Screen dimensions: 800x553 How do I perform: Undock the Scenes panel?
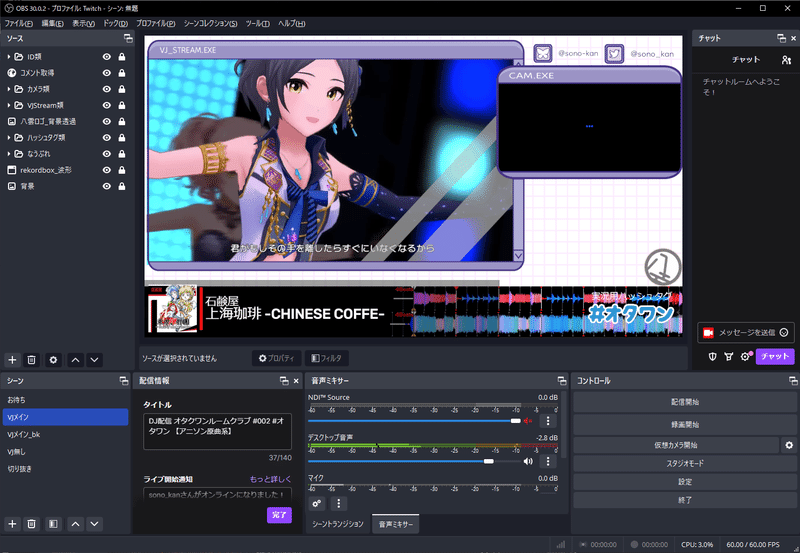(123, 381)
